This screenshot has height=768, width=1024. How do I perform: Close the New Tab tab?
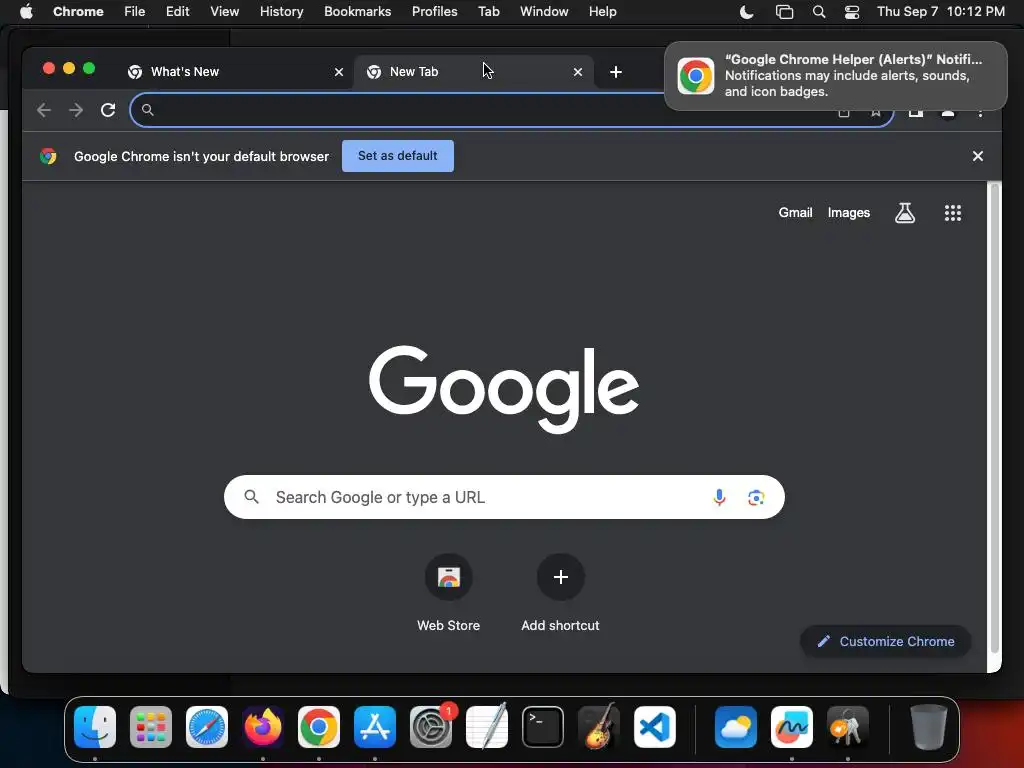[x=578, y=72]
